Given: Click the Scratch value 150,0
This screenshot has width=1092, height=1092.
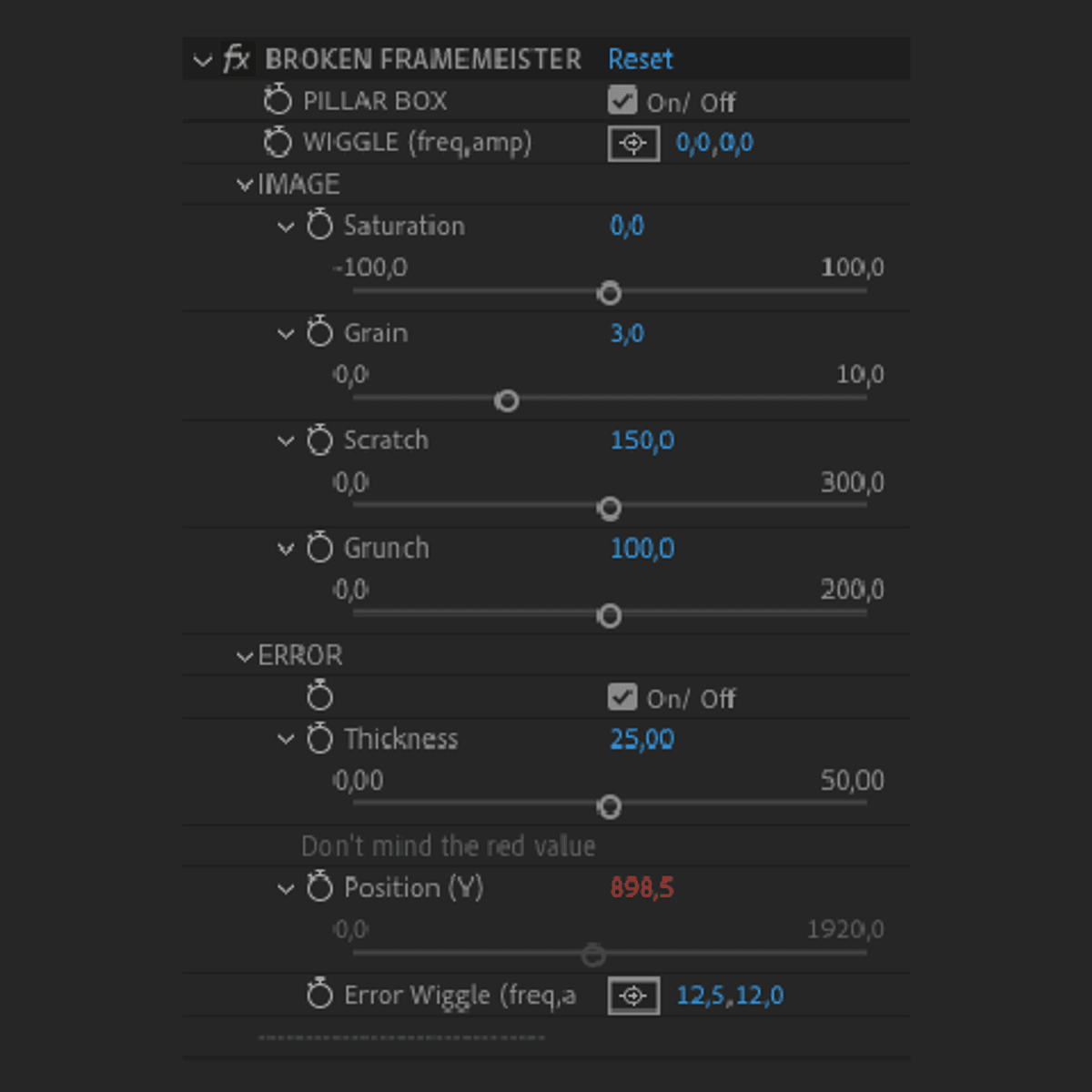Looking at the screenshot, I should click(642, 440).
